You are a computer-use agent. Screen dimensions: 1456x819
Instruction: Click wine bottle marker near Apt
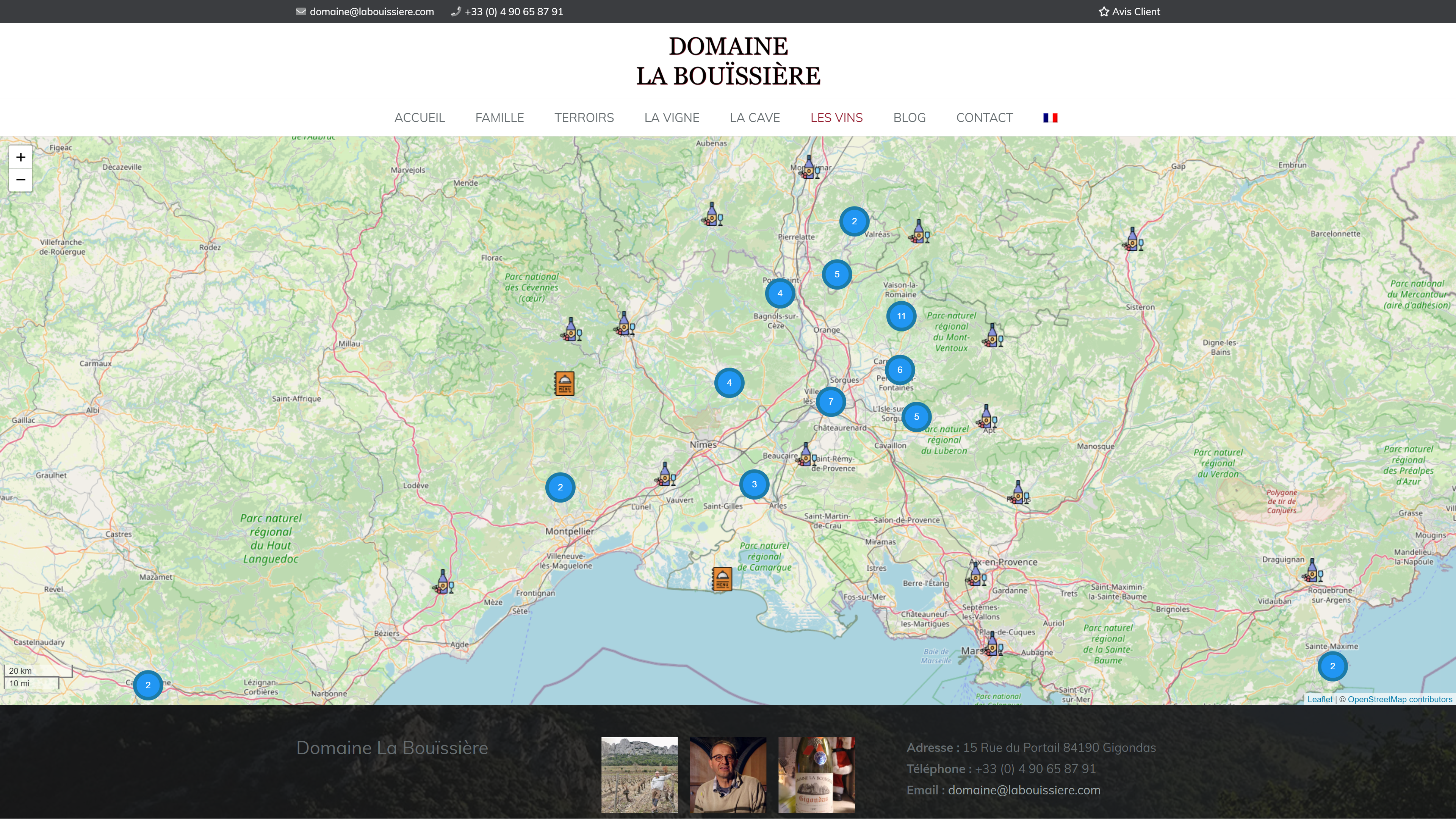[987, 417]
